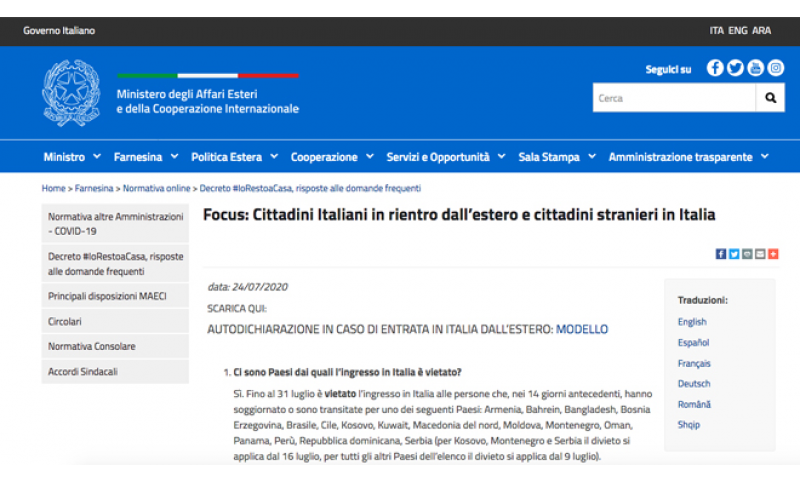800x484 pixels.
Task: Open the Ministro navigation item
Action: point(64,157)
